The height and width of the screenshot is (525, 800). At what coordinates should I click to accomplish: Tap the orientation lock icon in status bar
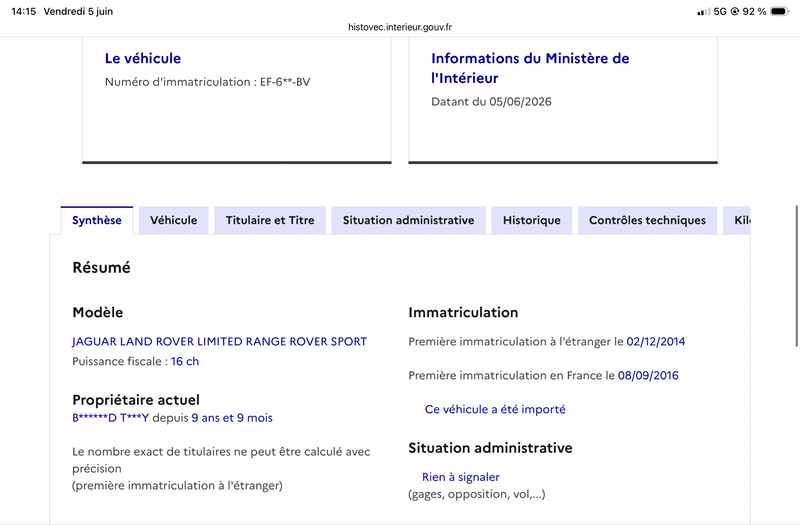click(735, 11)
